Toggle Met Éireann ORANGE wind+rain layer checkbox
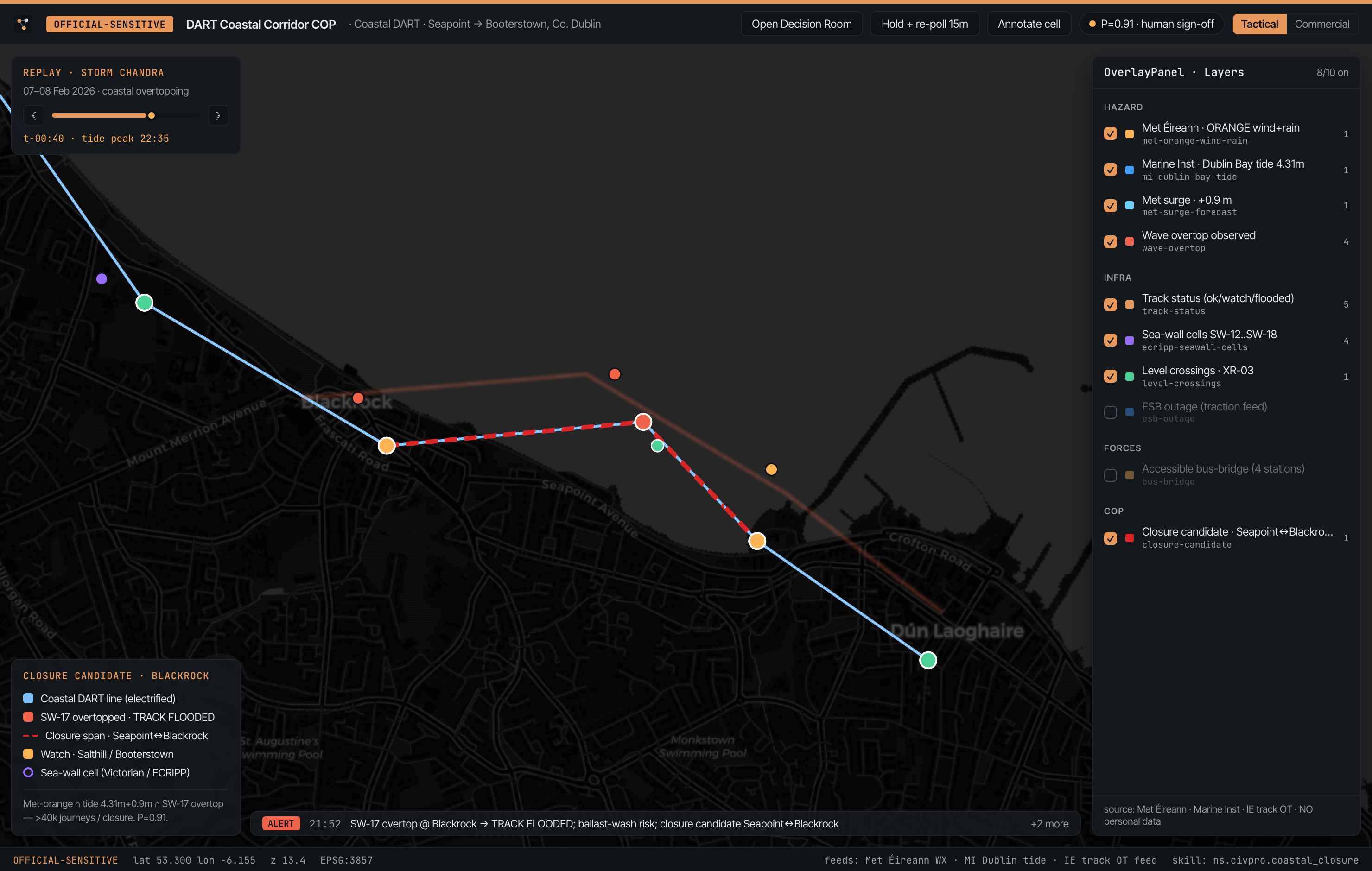Screen dimensions: 1372x871 (x=1110, y=134)
